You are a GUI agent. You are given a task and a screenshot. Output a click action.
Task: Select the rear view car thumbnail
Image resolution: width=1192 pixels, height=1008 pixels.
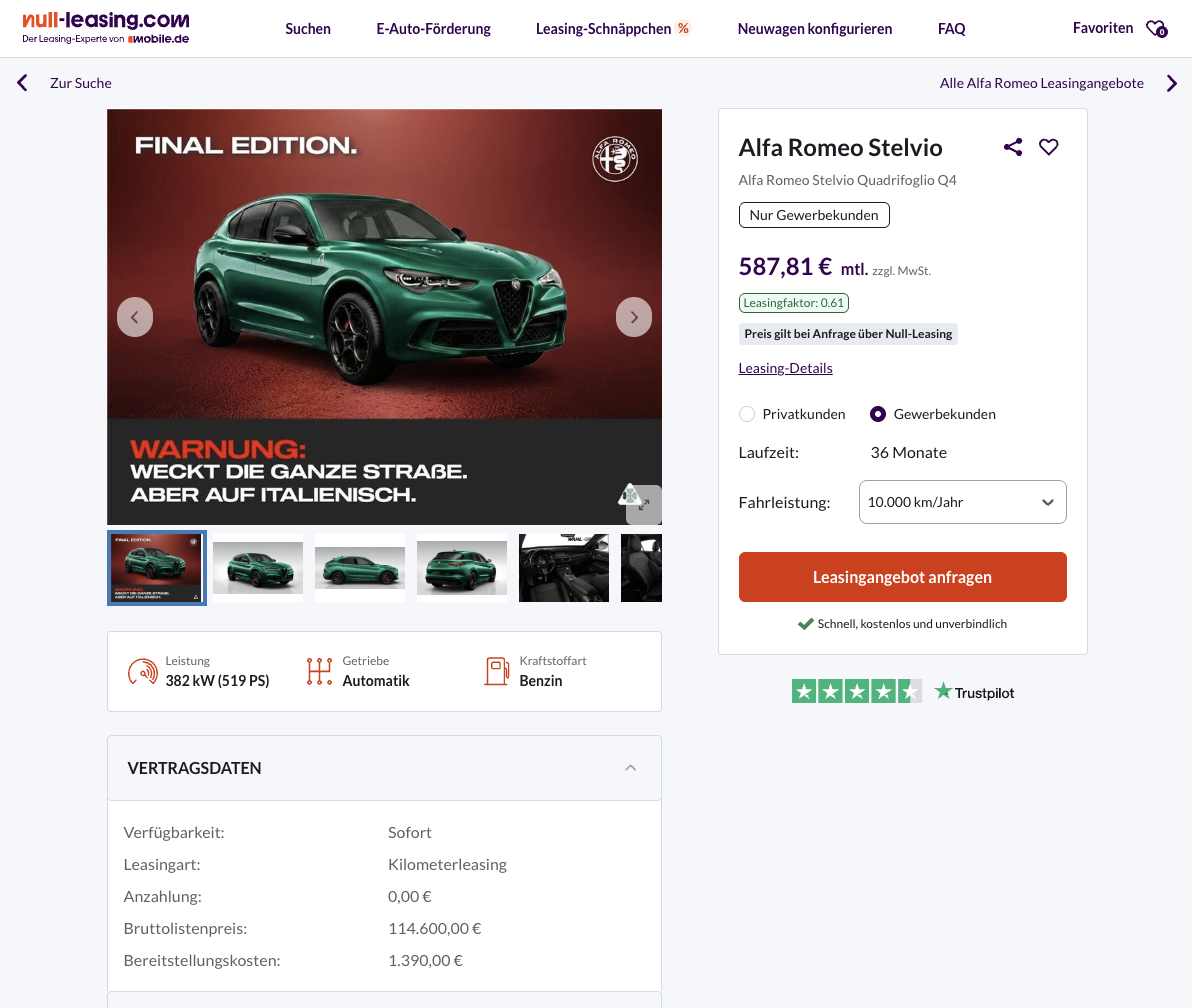pos(462,568)
